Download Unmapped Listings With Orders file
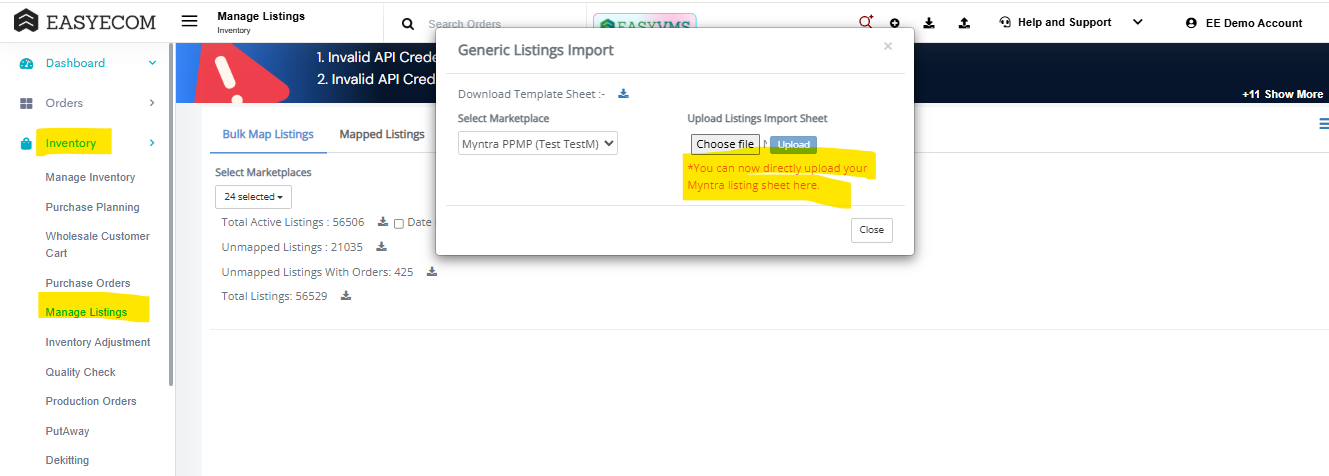1329x476 pixels. click(x=431, y=272)
